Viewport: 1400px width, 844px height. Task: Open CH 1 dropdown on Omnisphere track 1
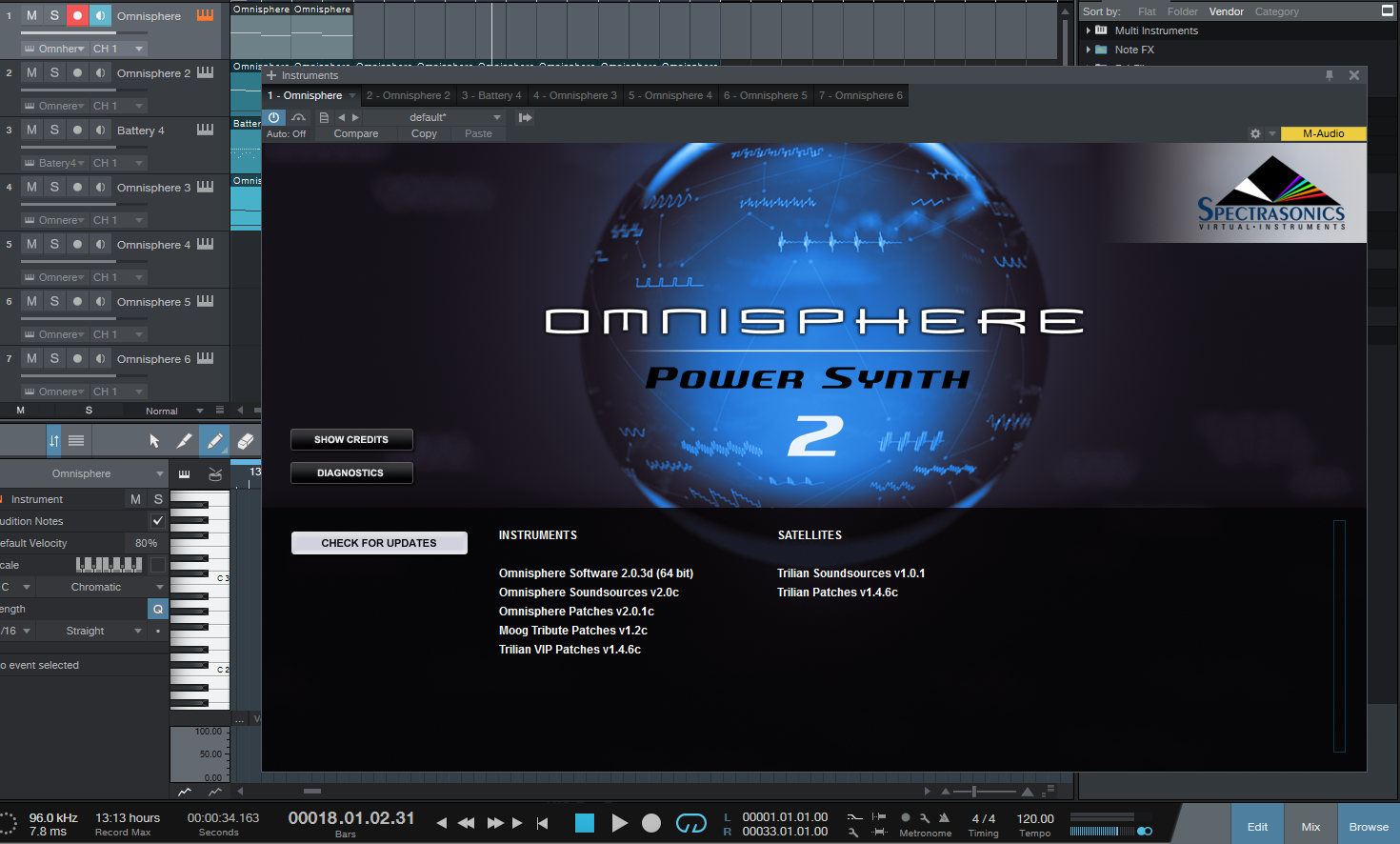tap(118, 49)
